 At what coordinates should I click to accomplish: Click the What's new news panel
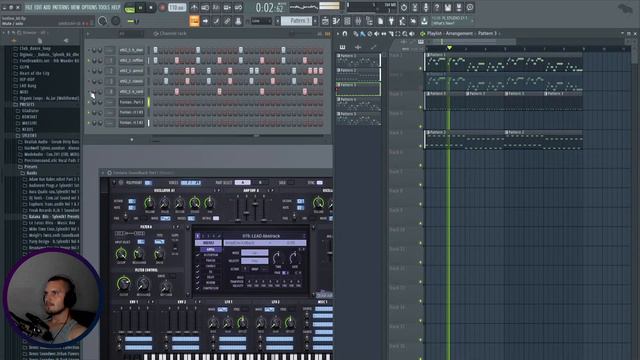[x=452, y=21]
